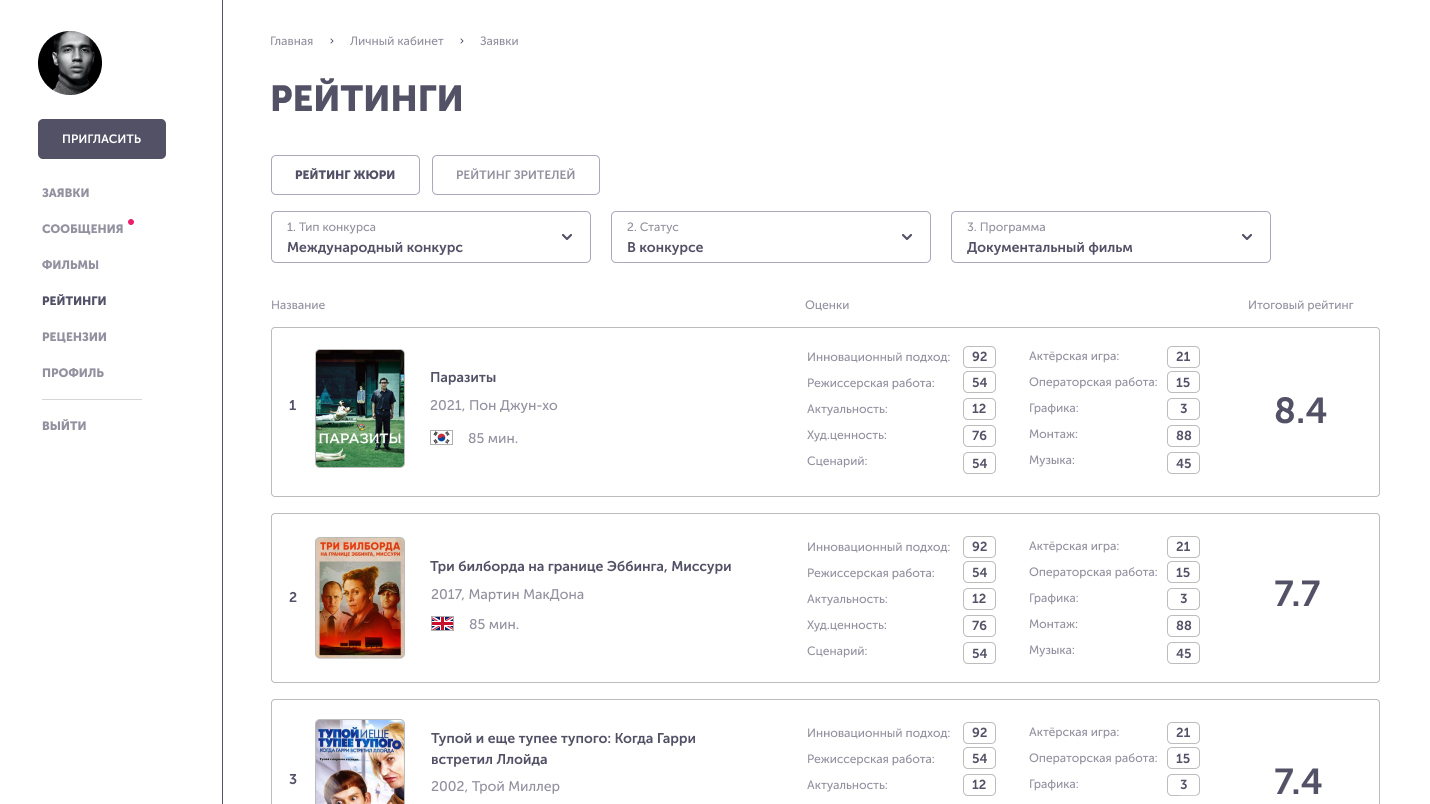Screen dimensions: 1430x804
Task: Click Паразиты Музыка score 45
Action: (x=1183, y=463)
